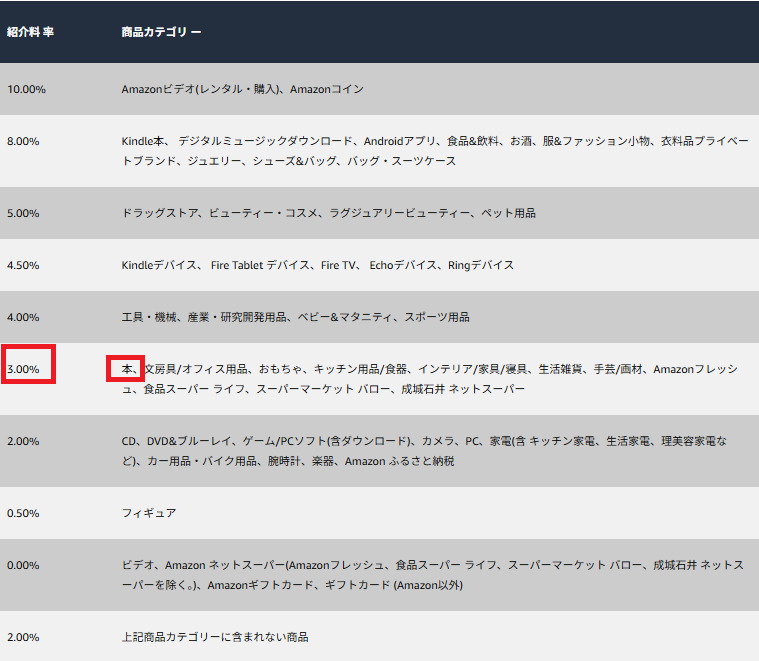Click the 文房具/オフィス用品 category row text
Screen dimensions: 759x661
429,379
